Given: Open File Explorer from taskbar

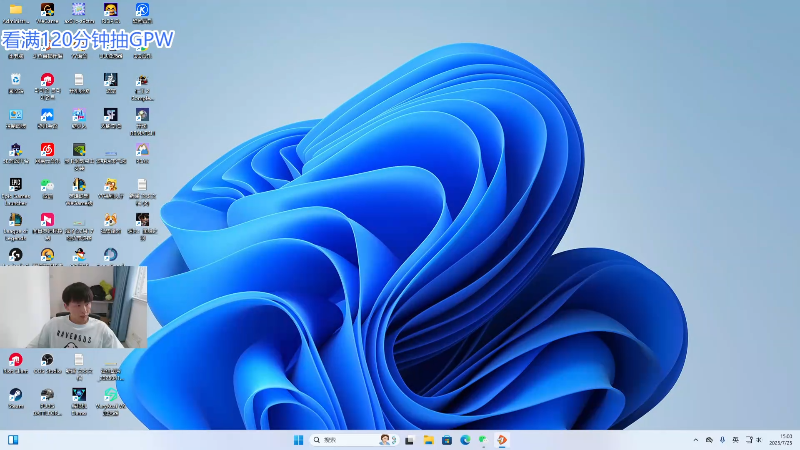Looking at the screenshot, I should pos(429,440).
